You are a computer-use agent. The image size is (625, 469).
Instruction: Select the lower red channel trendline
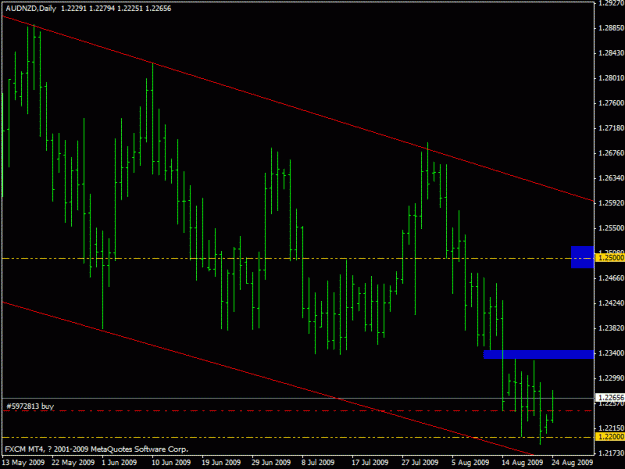(267, 378)
